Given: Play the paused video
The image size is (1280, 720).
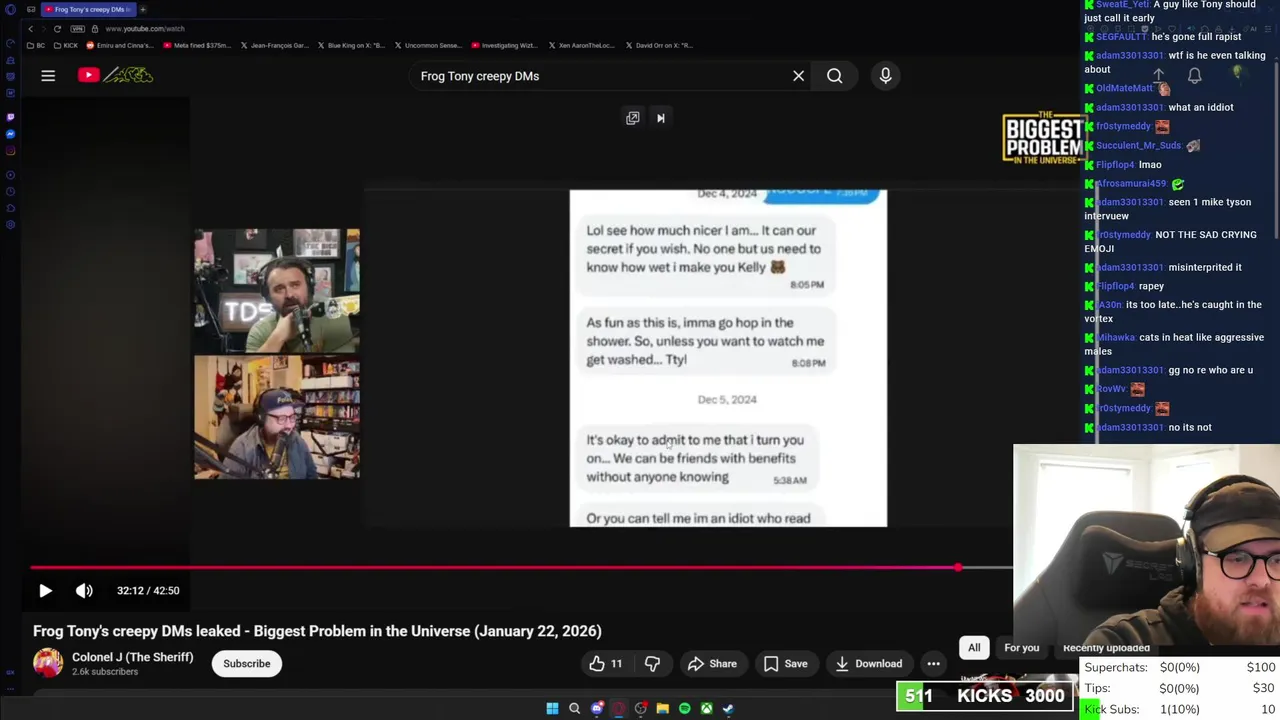Looking at the screenshot, I should (45, 591).
